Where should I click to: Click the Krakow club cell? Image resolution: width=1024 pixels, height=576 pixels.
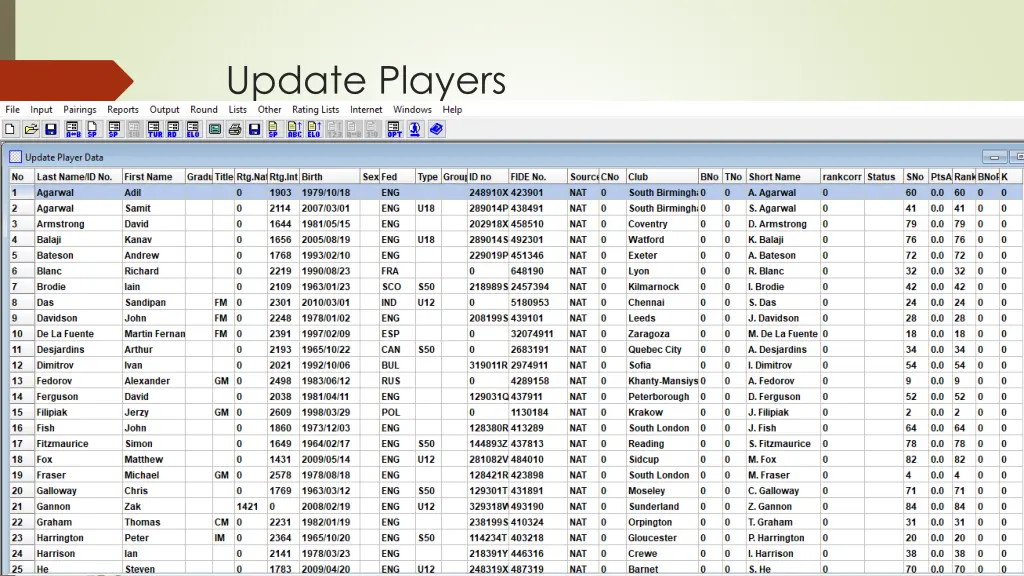646,413
